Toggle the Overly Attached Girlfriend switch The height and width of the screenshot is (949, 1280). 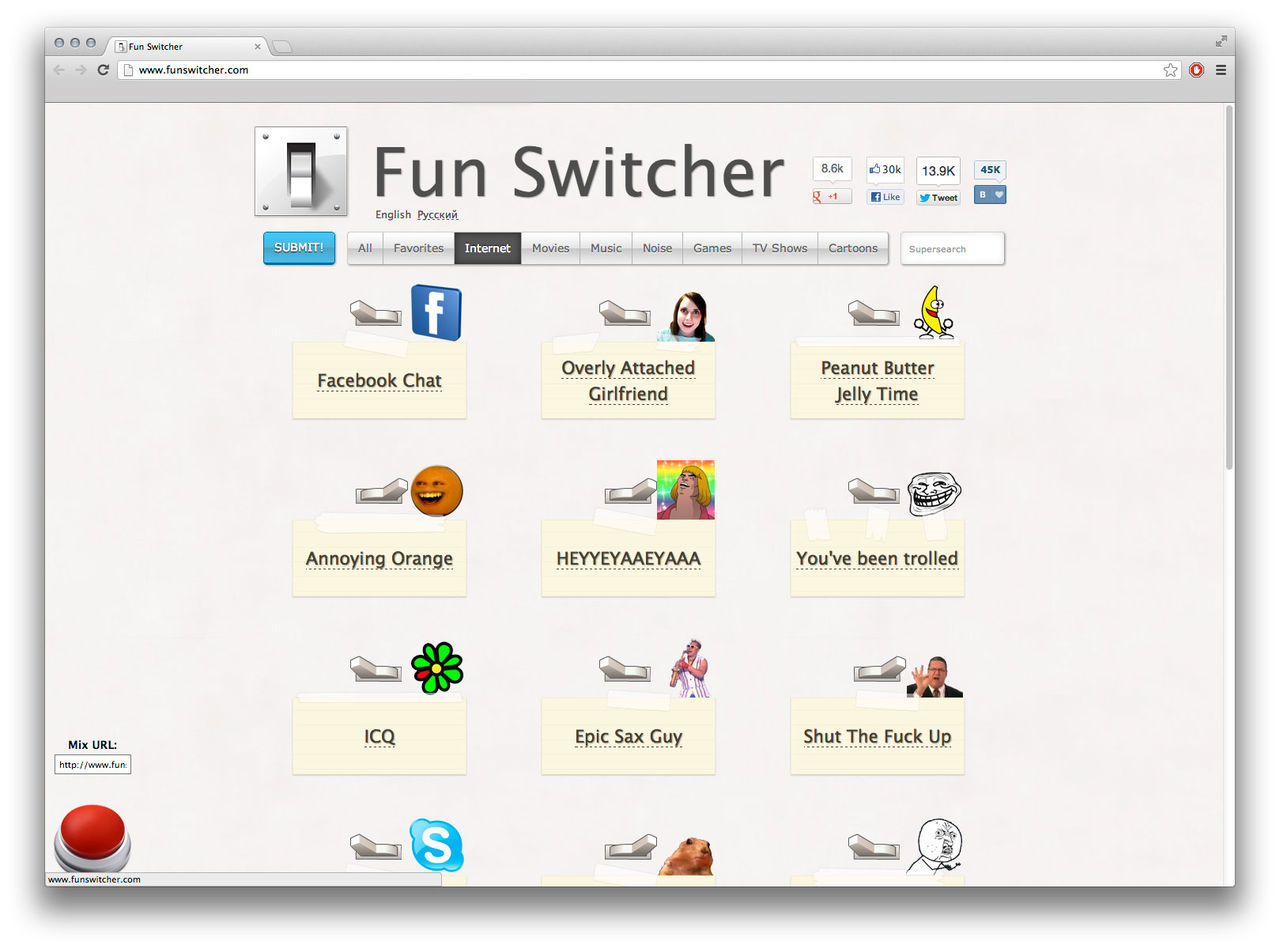625,313
